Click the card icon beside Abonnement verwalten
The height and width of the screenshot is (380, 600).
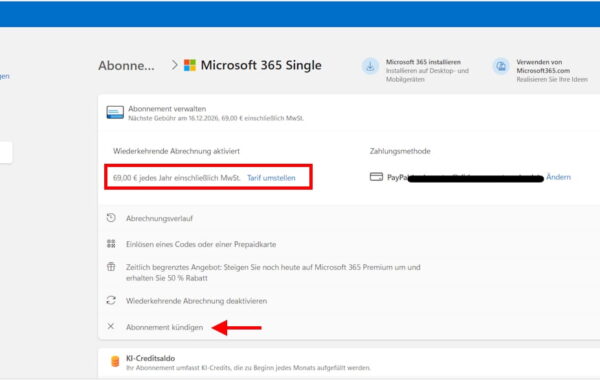[x=115, y=113]
